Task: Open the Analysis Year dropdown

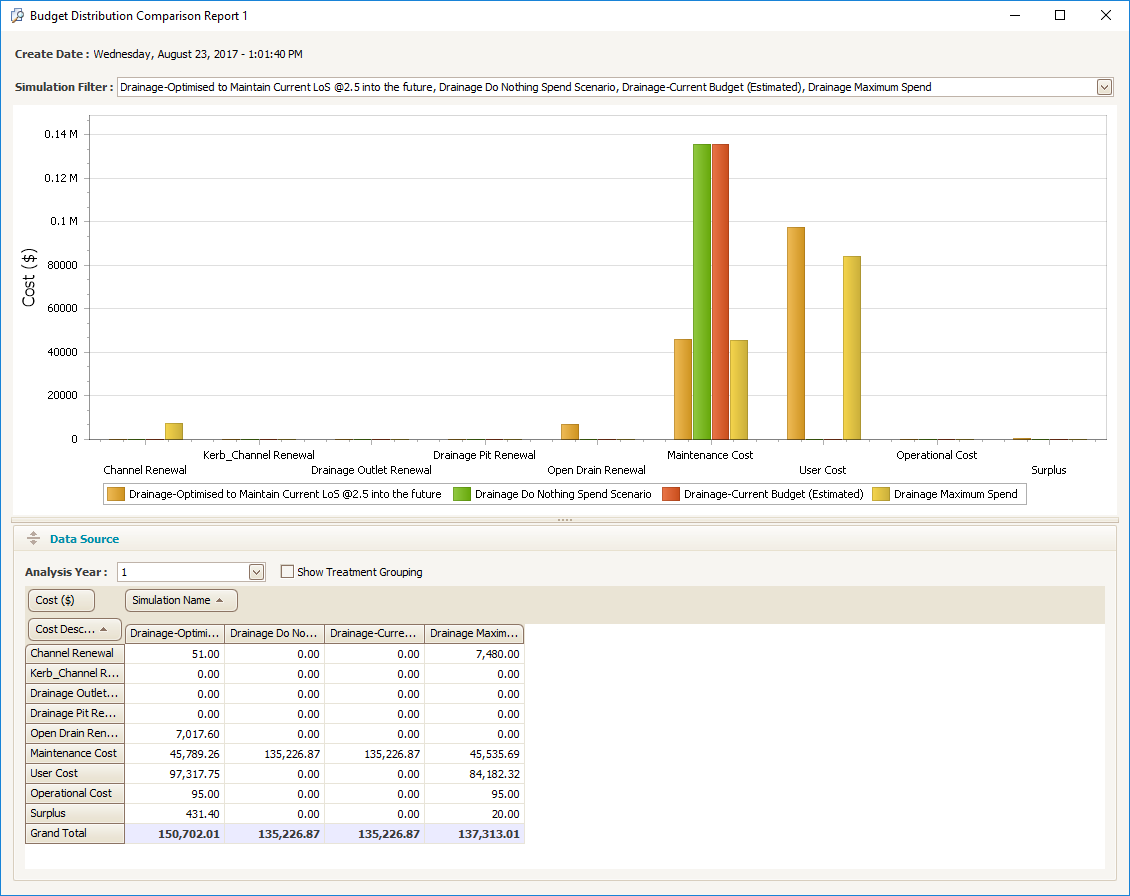Action: point(256,572)
